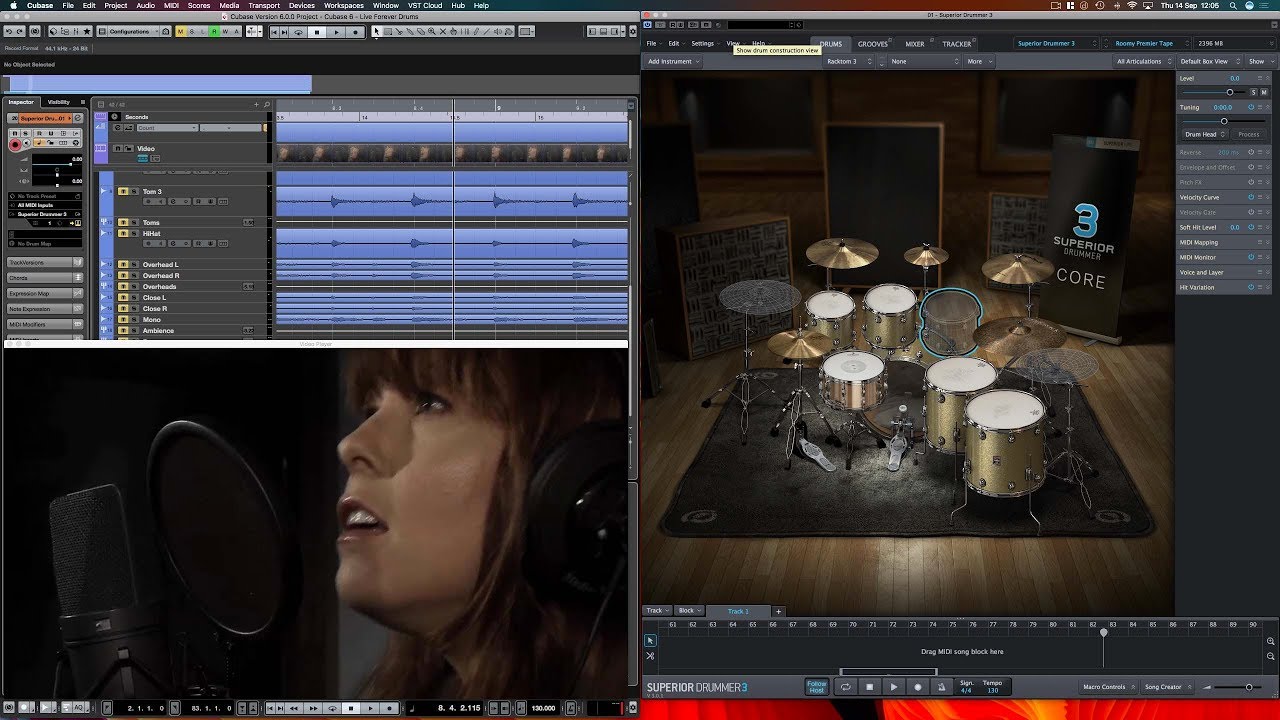Zoom in on the Superior Drummer timeline
The height and width of the screenshot is (720, 1280).
1270,641
